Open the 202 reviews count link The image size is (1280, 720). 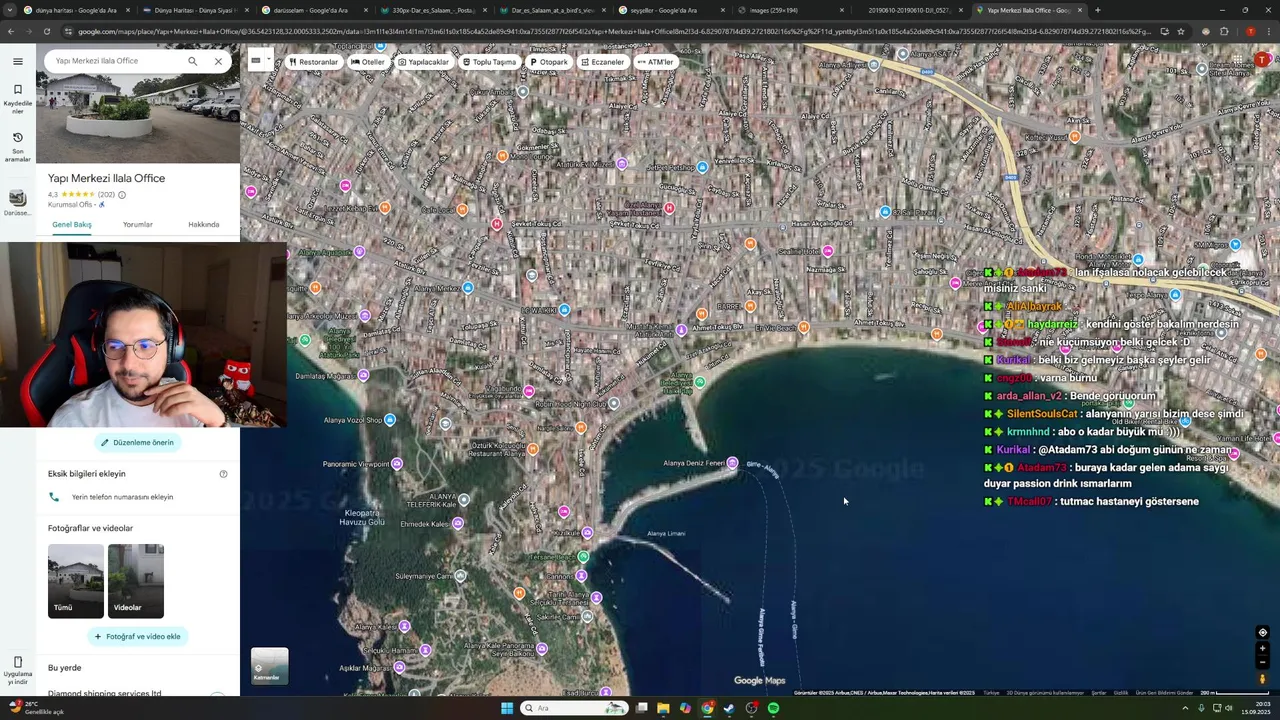pyautogui.click(x=106, y=195)
